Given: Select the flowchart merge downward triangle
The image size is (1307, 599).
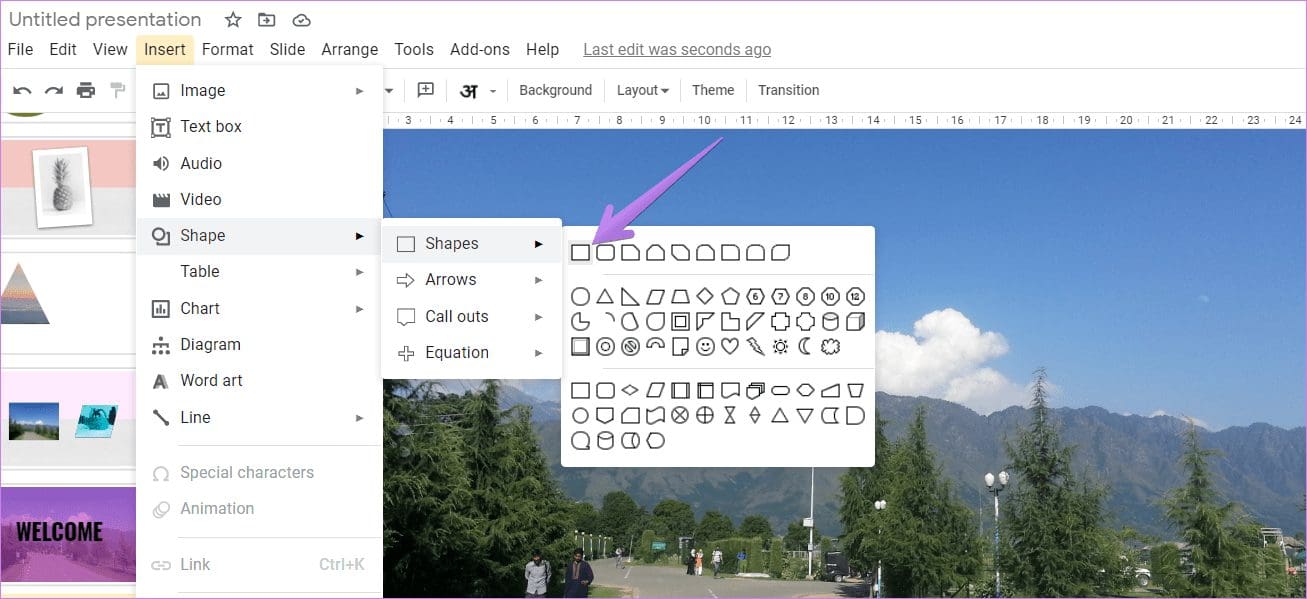Looking at the screenshot, I should pyautogui.click(x=805, y=415).
